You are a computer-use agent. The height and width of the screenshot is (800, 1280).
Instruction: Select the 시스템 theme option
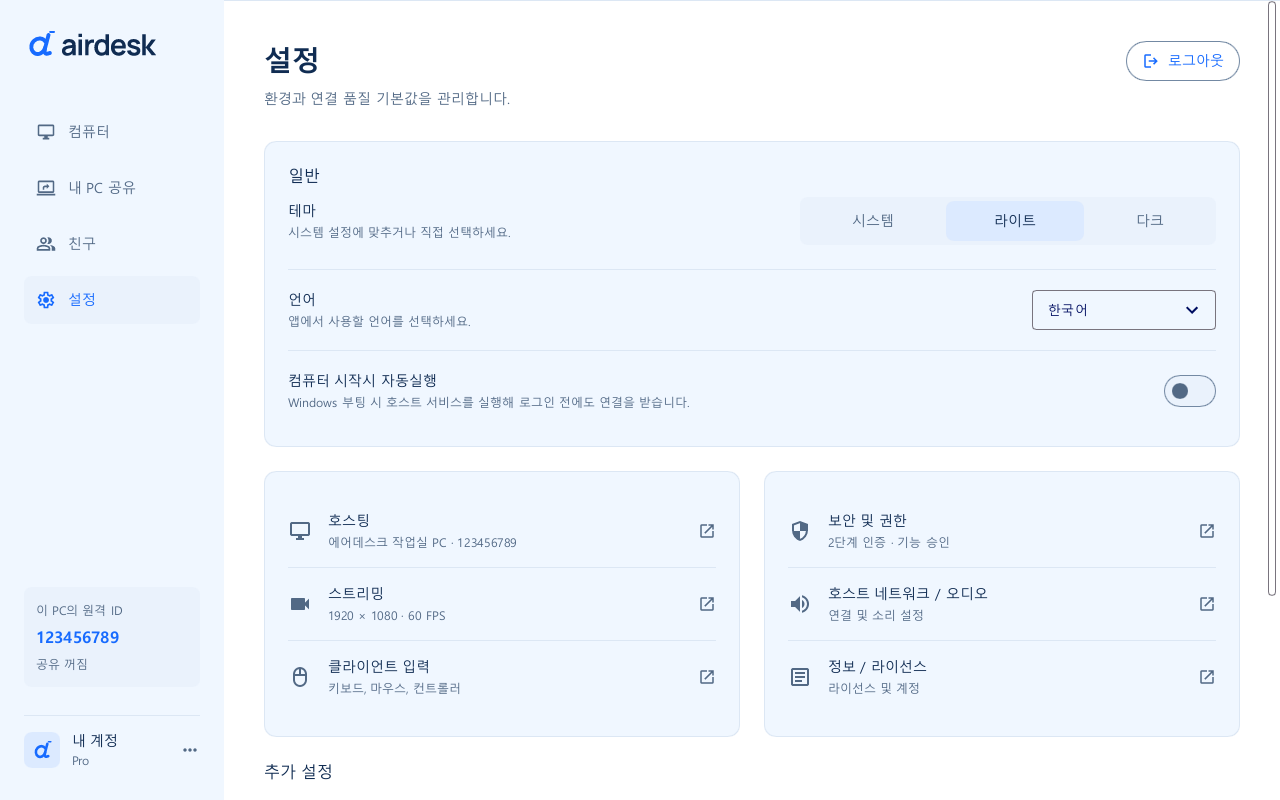pyautogui.click(x=873, y=221)
